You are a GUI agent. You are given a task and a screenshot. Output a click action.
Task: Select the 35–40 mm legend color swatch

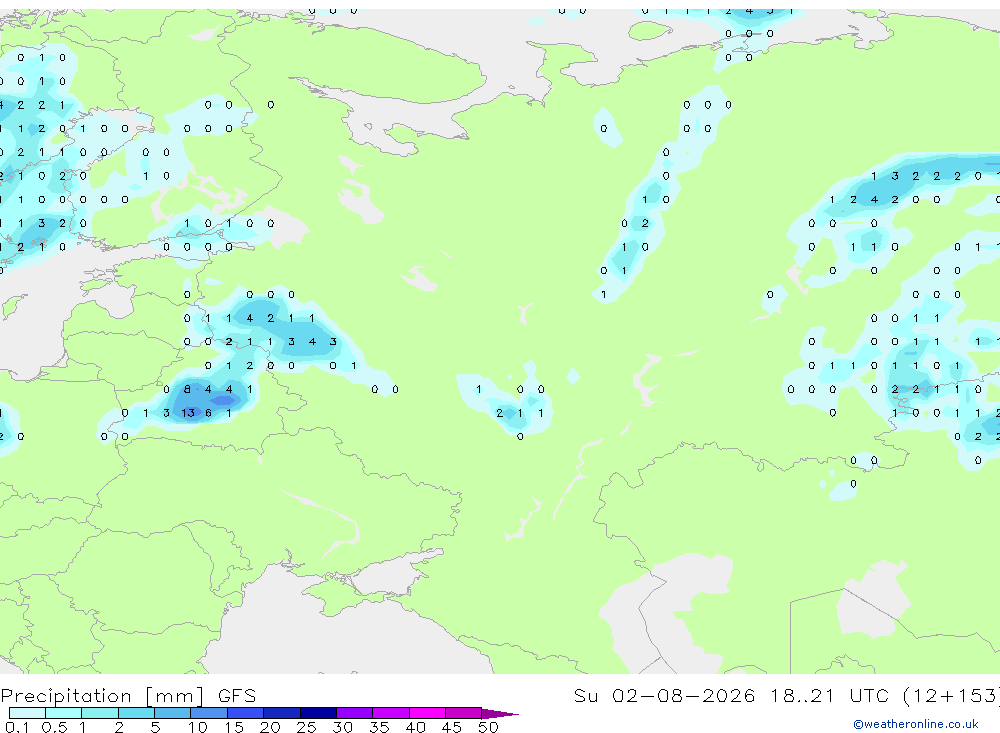[391, 713]
